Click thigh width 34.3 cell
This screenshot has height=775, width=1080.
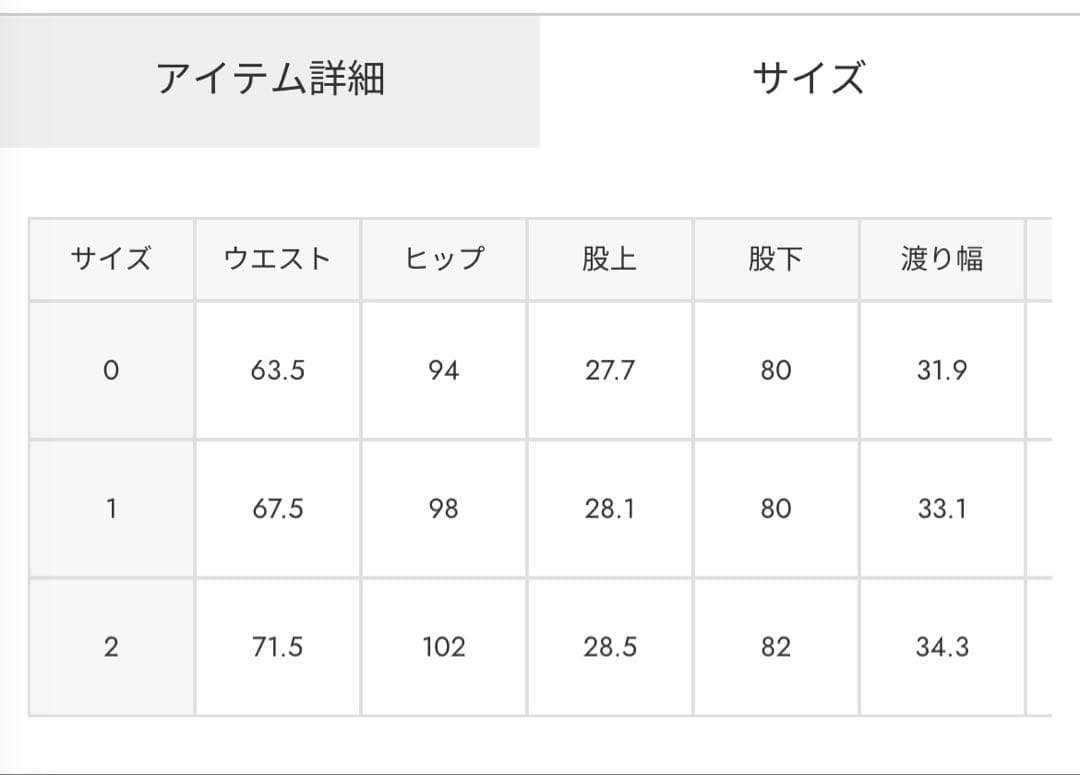(941, 647)
